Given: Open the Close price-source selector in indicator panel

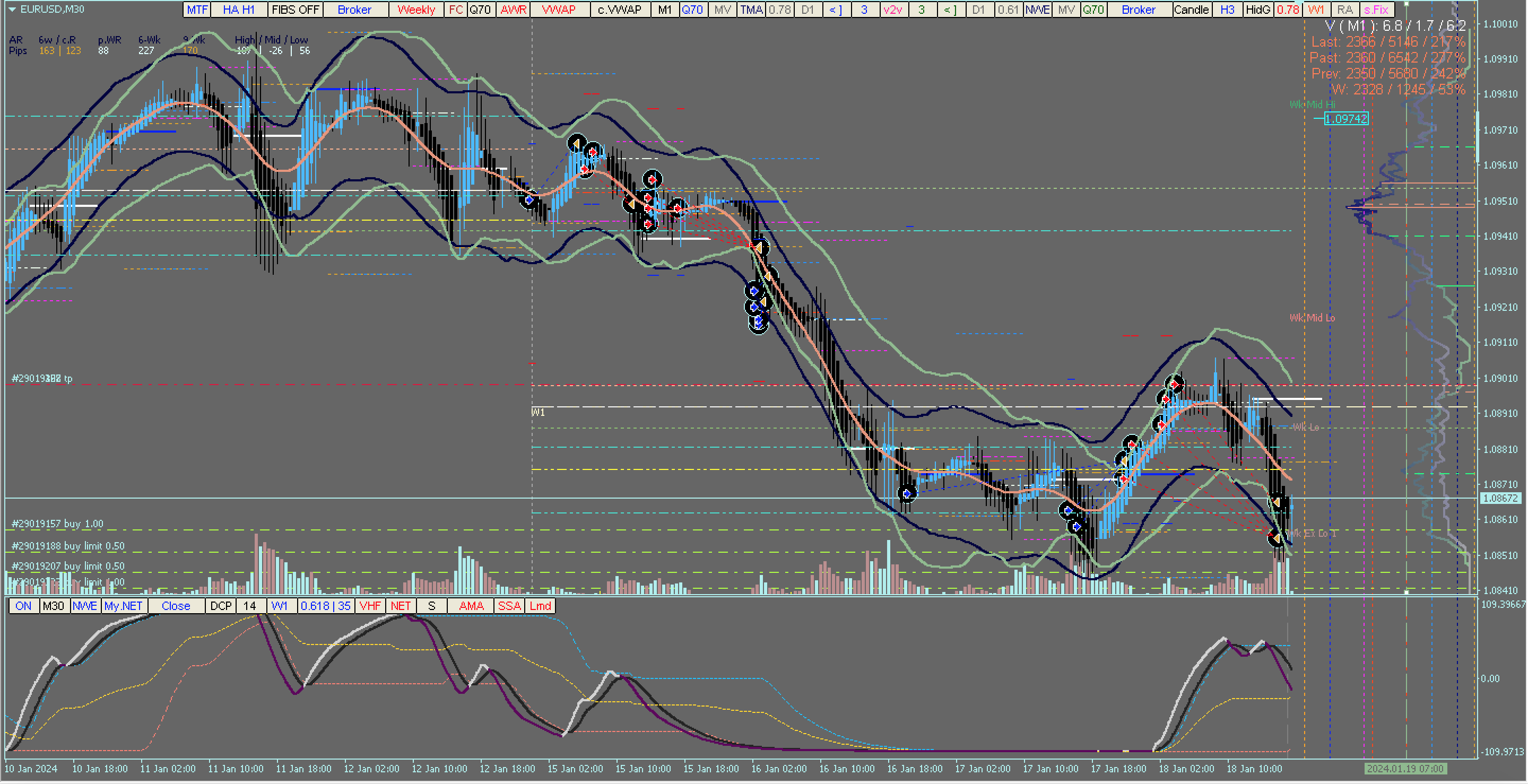Looking at the screenshot, I should pos(176,605).
